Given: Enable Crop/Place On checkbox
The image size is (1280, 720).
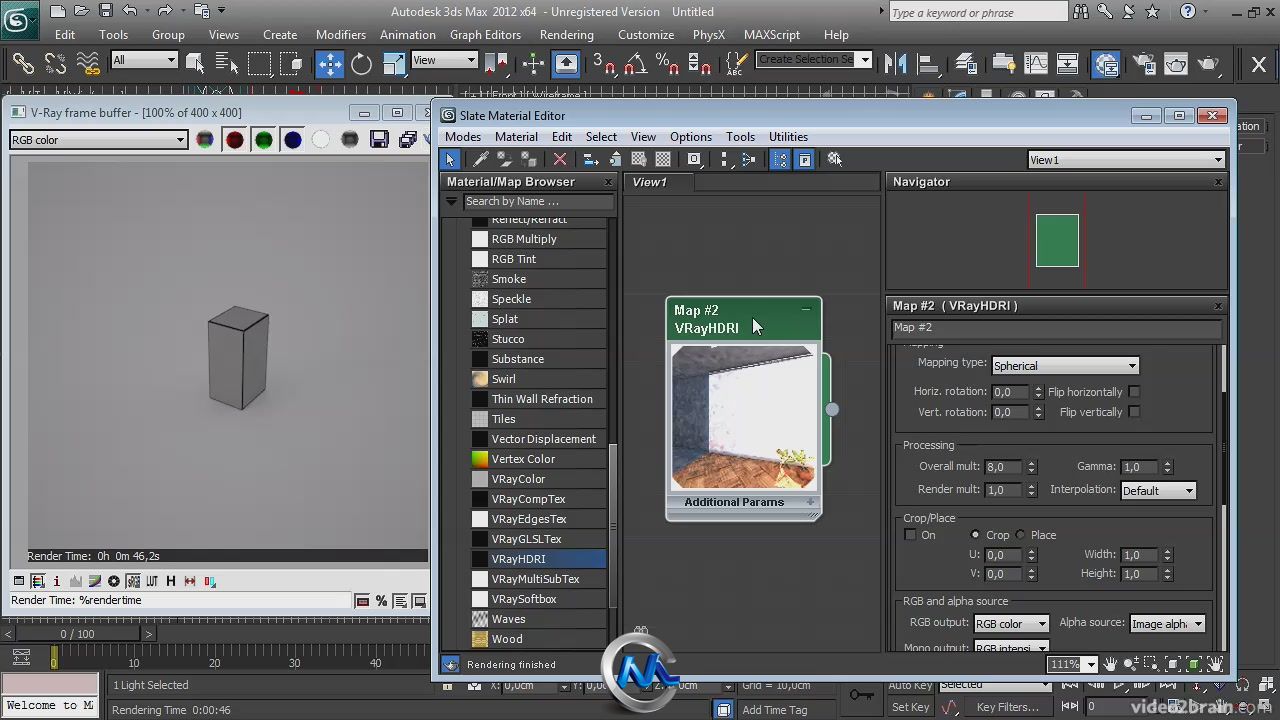Looking at the screenshot, I should 910,535.
